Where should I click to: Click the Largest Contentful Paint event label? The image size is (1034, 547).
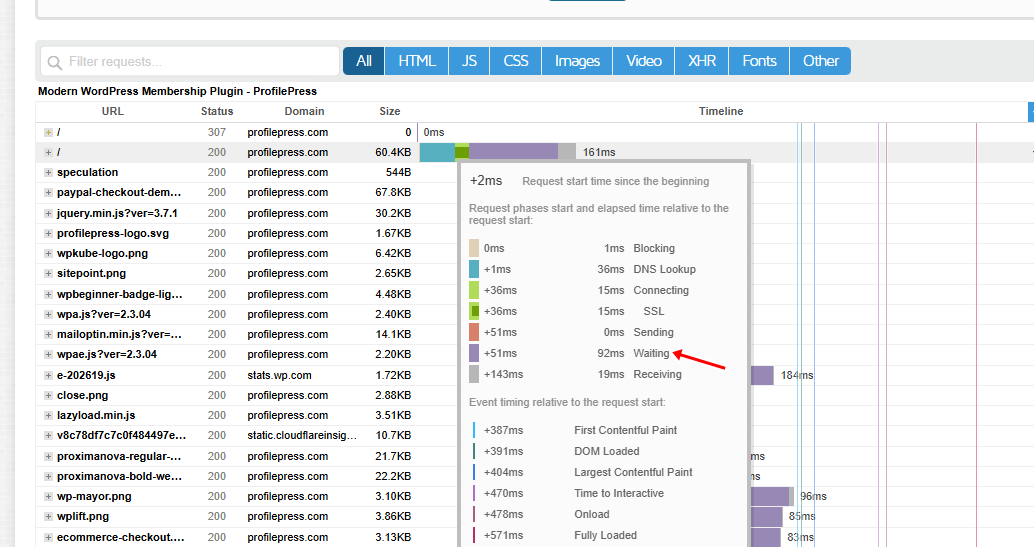coord(633,472)
